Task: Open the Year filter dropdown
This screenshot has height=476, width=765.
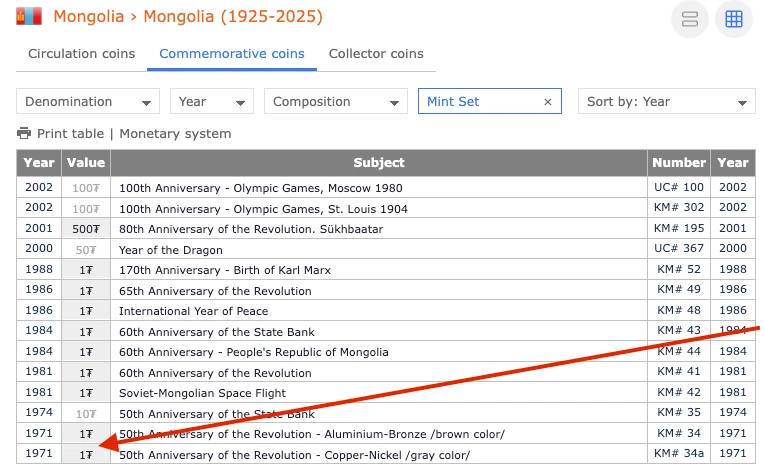Action: (x=211, y=102)
